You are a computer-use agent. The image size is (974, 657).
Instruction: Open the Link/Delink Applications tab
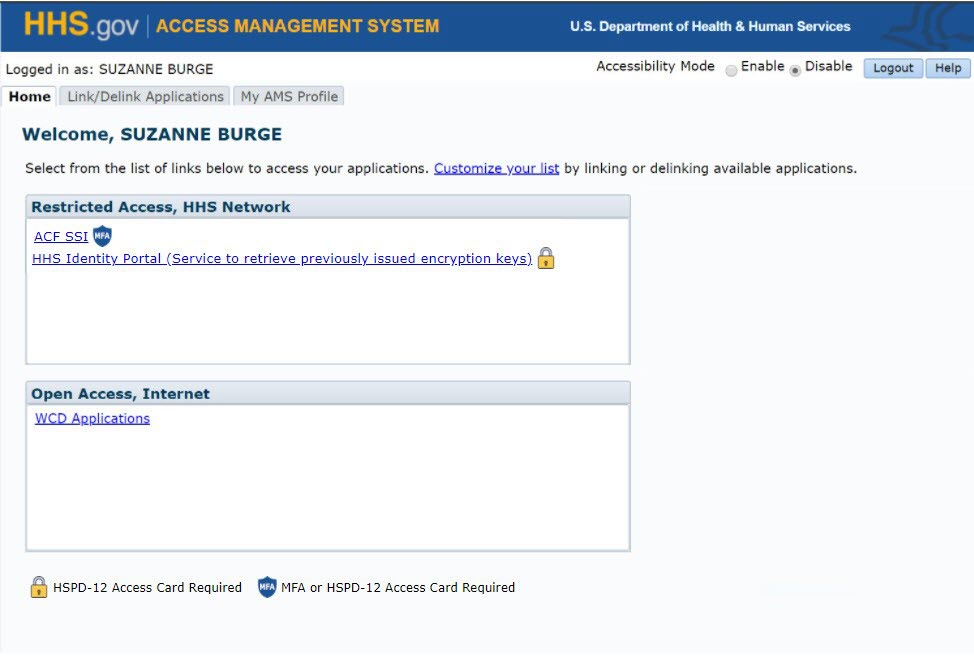pos(145,97)
